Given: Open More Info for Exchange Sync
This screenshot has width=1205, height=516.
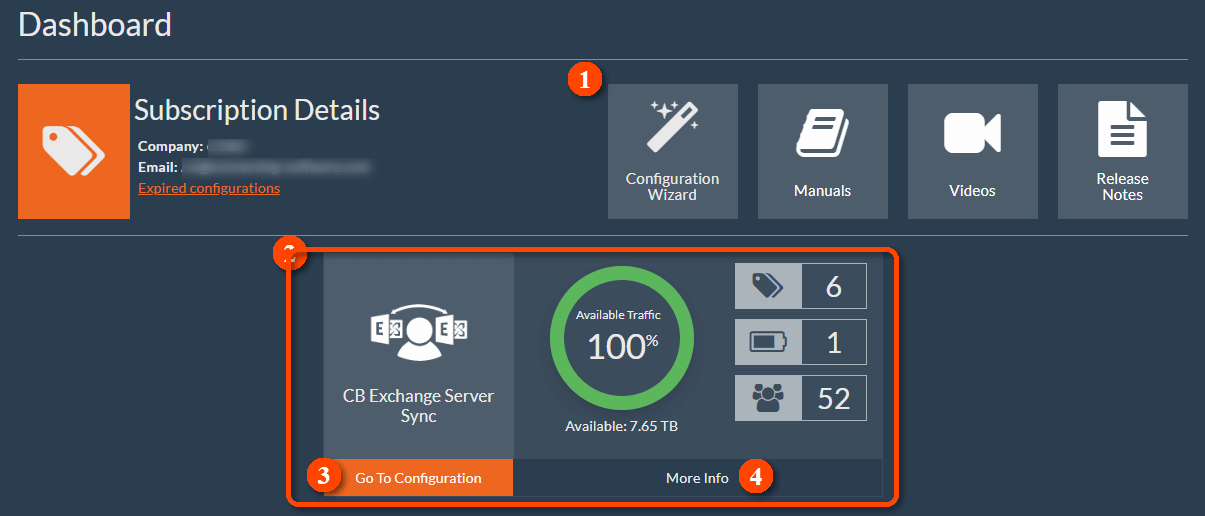Looking at the screenshot, I should [697, 478].
